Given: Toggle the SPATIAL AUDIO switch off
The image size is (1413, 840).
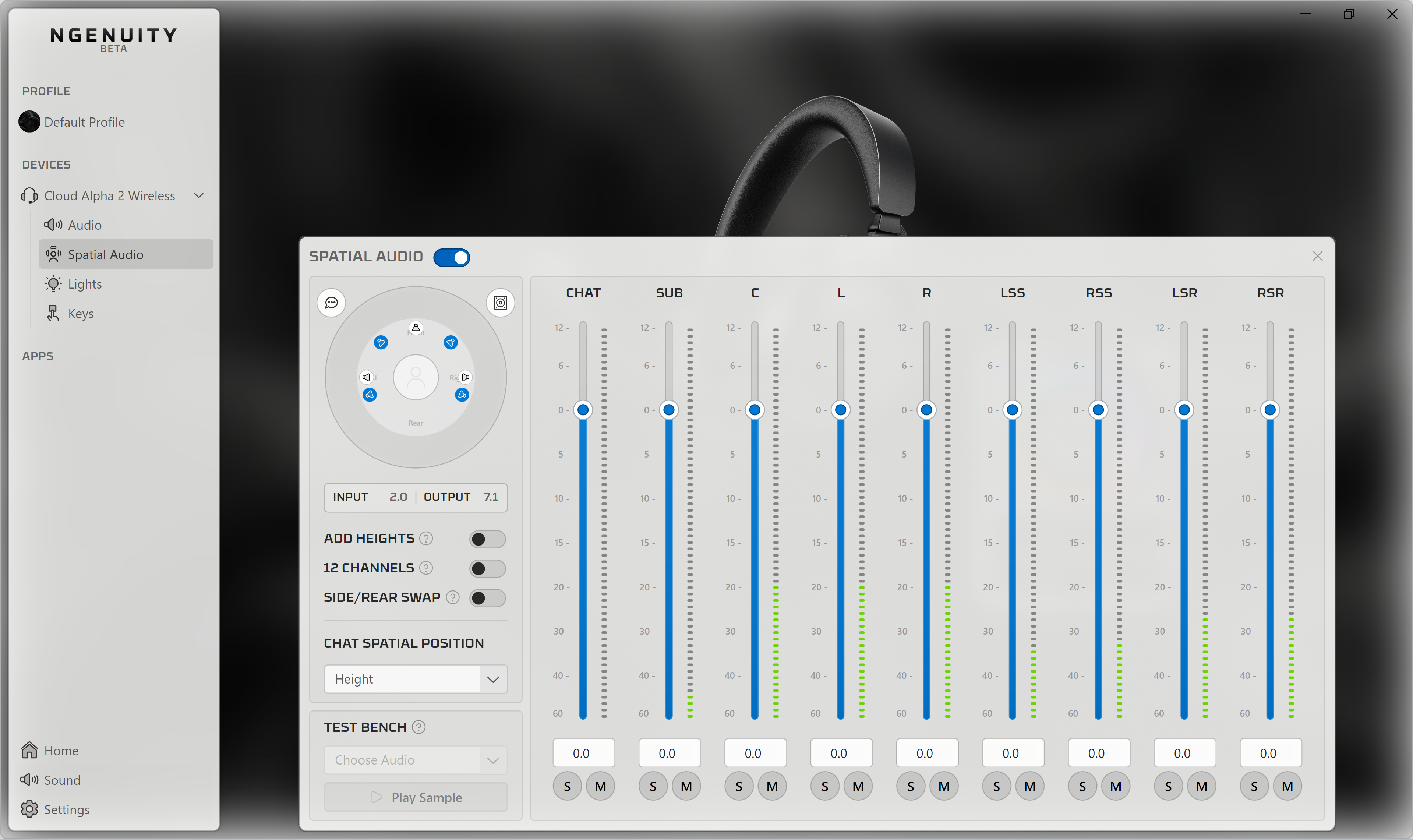Looking at the screenshot, I should (452, 258).
